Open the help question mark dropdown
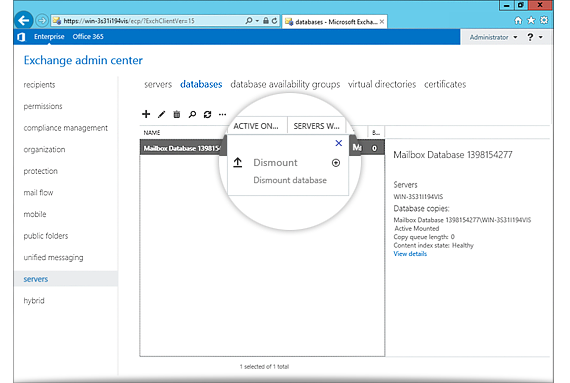 click(535, 37)
